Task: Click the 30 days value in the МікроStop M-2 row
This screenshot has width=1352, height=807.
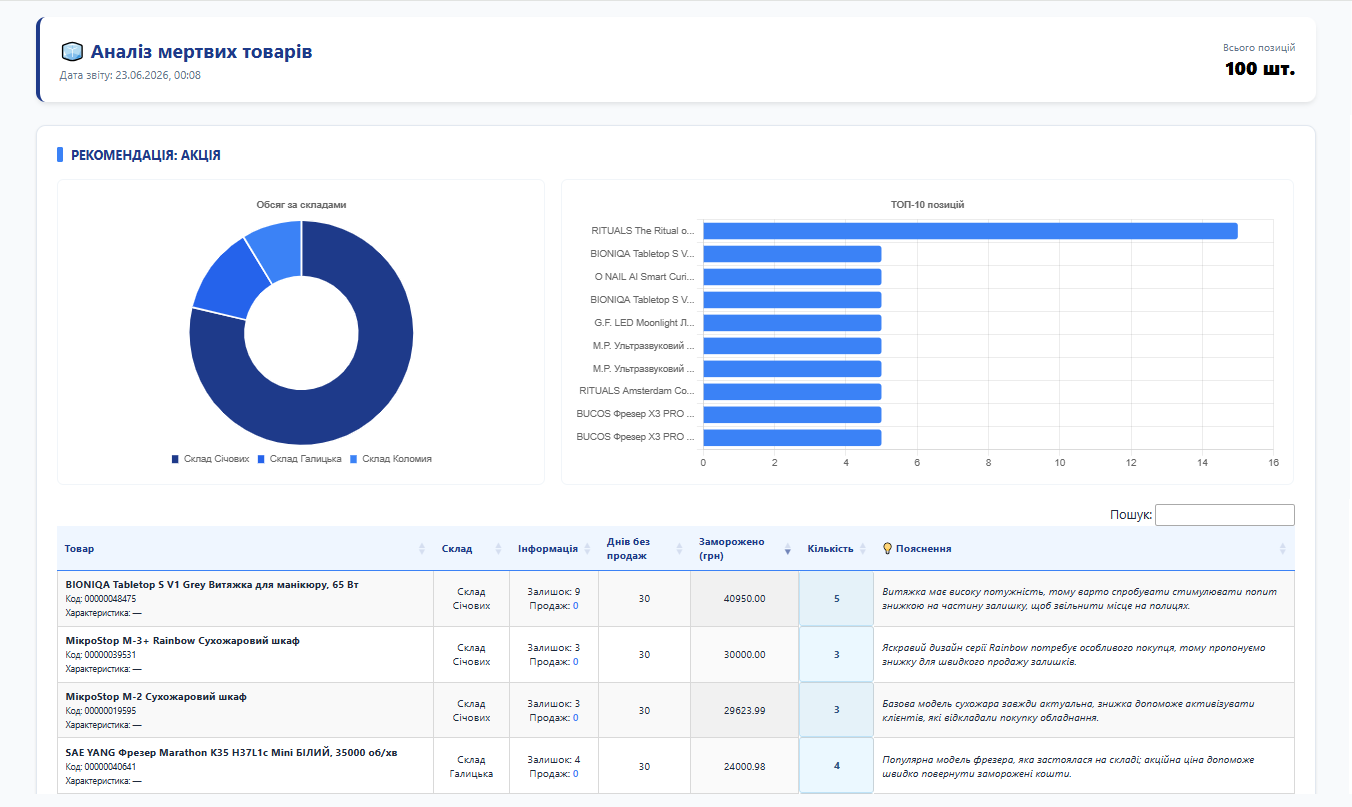Action: (644, 711)
